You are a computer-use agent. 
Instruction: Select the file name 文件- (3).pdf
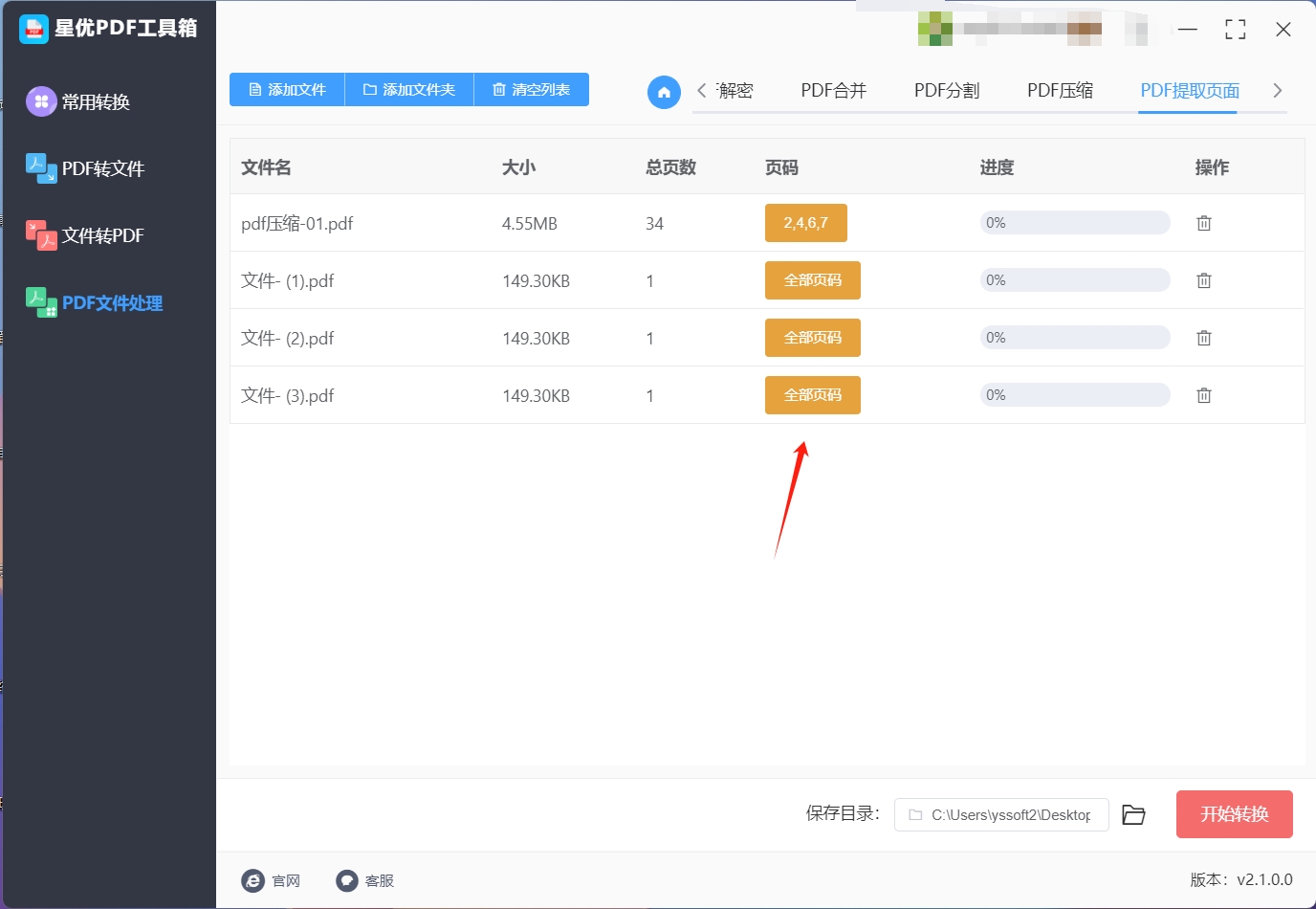click(x=288, y=396)
